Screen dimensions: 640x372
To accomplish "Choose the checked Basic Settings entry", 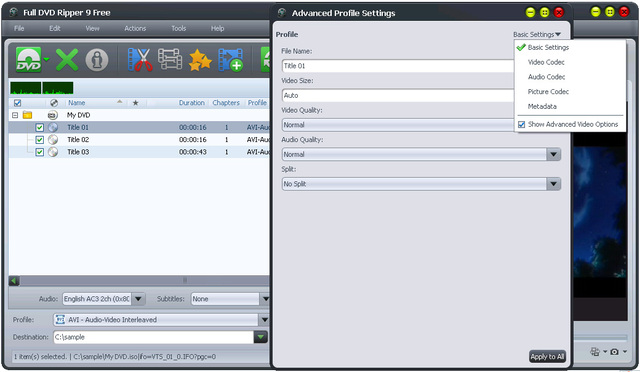I will click(x=548, y=47).
